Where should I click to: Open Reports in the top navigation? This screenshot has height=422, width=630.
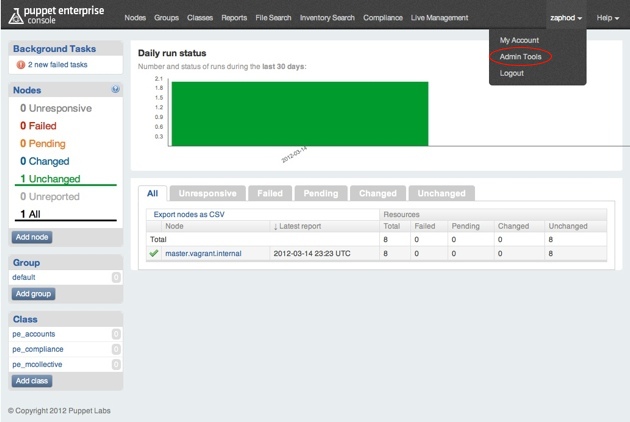(x=234, y=18)
